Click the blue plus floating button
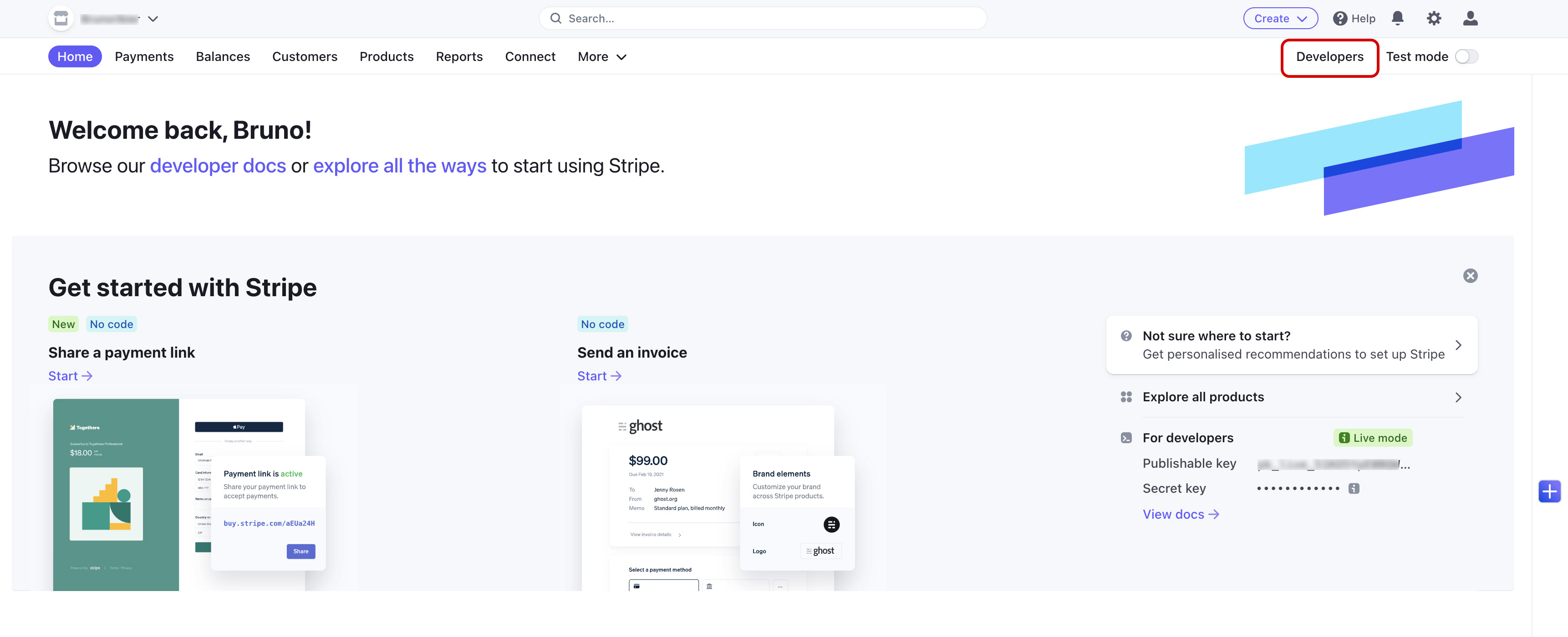This screenshot has height=637, width=1568. click(x=1549, y=491)
